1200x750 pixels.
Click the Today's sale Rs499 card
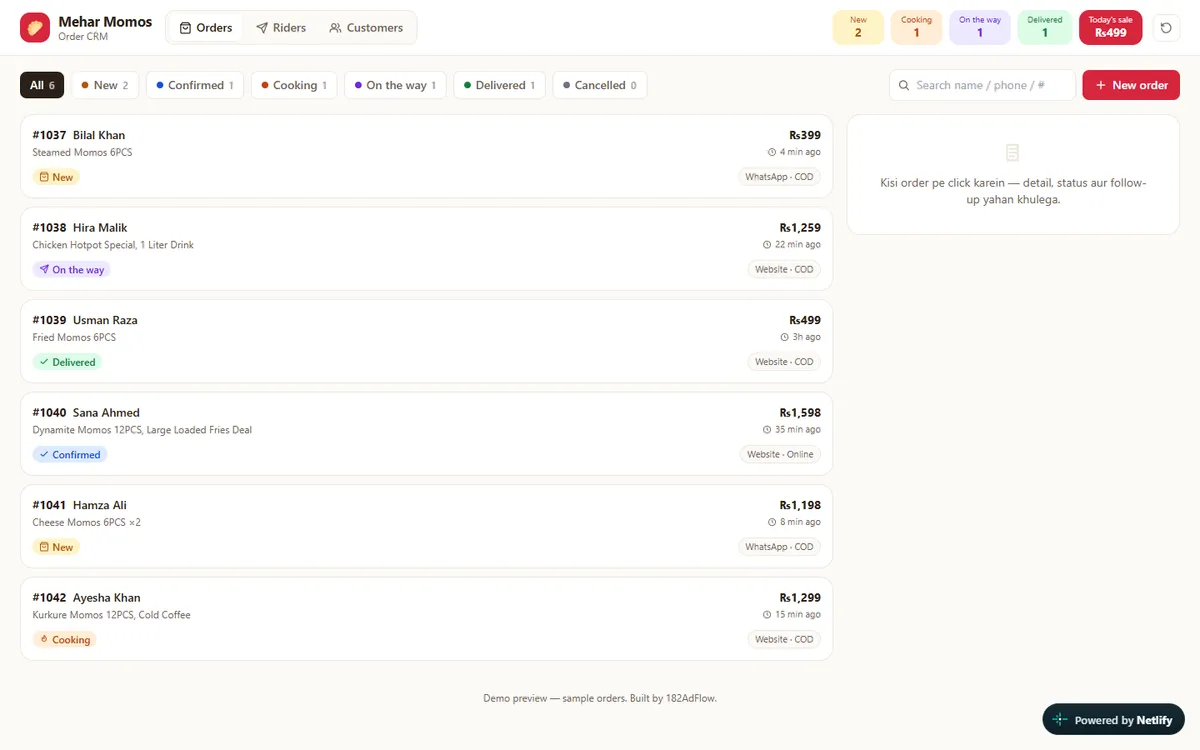pyautogui.click(x=1111, y=27)
